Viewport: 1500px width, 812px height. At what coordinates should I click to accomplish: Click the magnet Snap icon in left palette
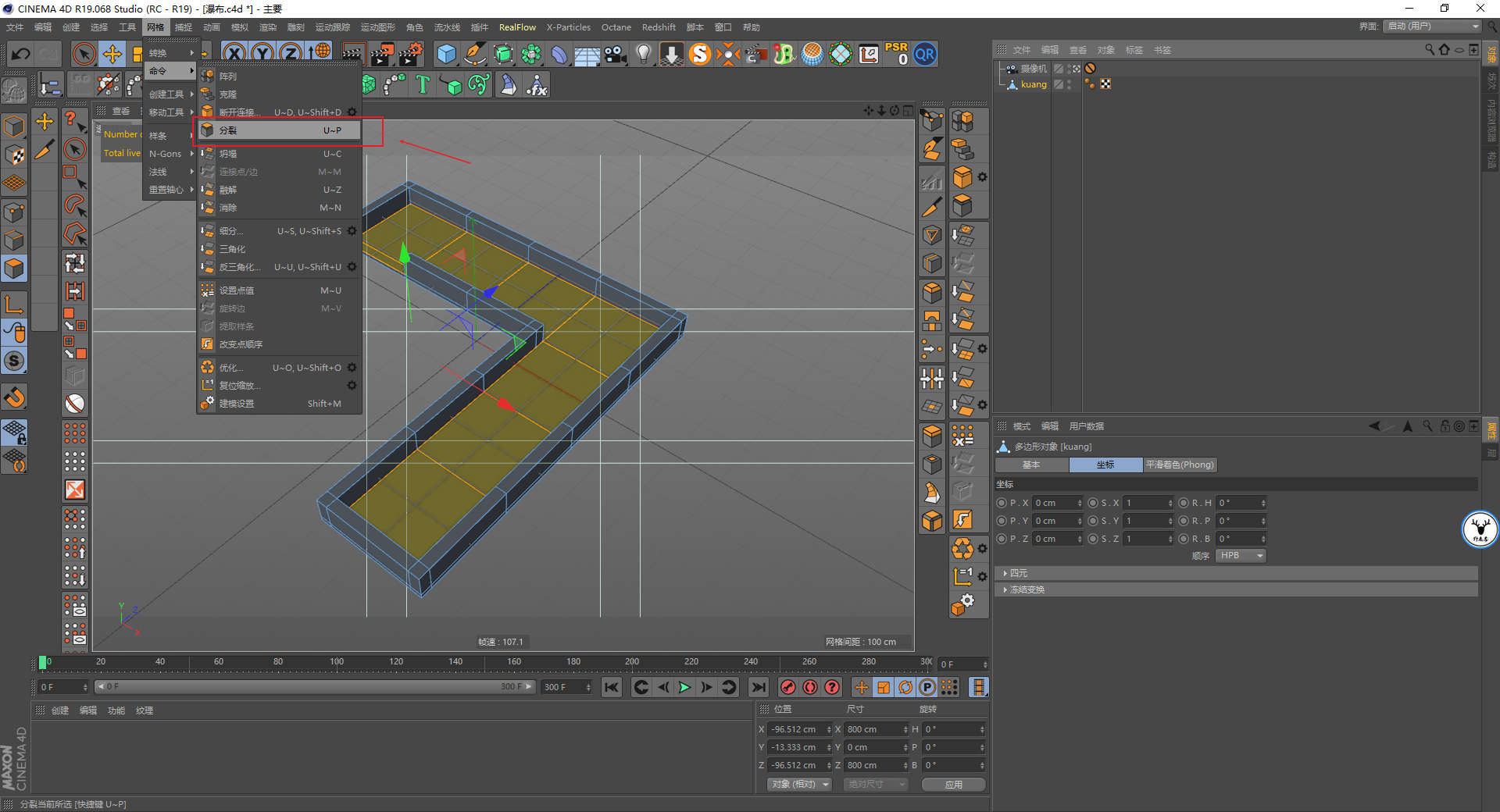point(14,398)
